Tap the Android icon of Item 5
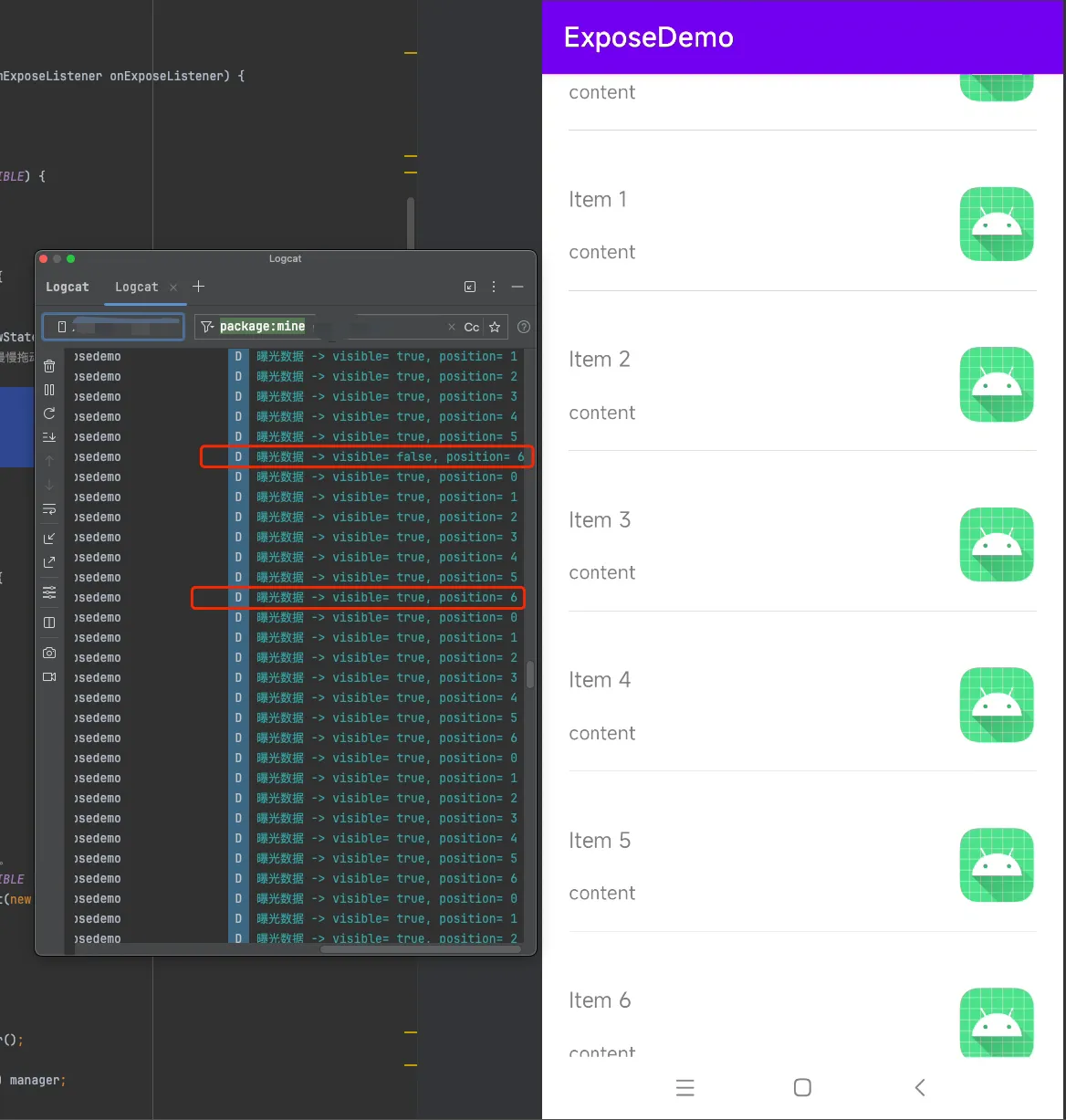This screenshot has height=1120, width=1066. click(x=997, y=865)
